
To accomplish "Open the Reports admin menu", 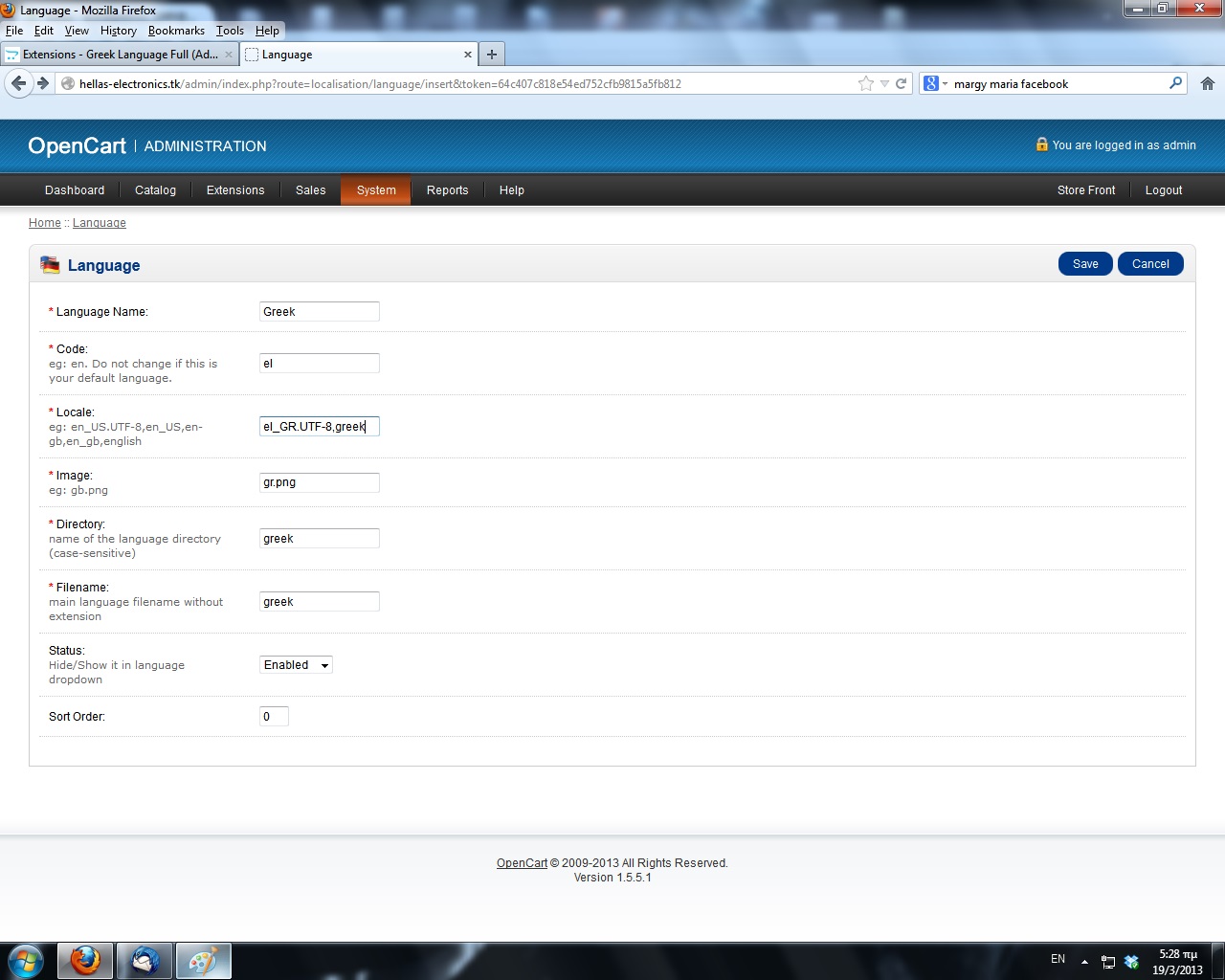I will 448,190.
